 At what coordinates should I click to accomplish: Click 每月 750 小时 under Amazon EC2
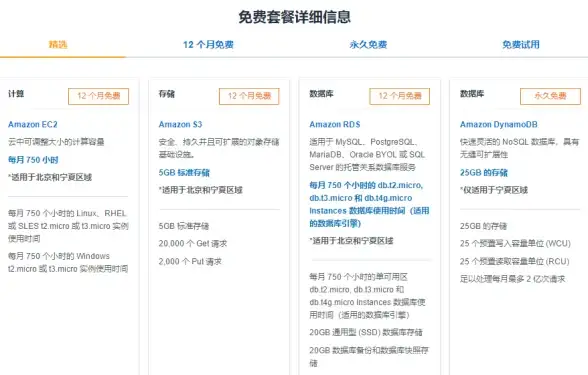click(33, 160)
